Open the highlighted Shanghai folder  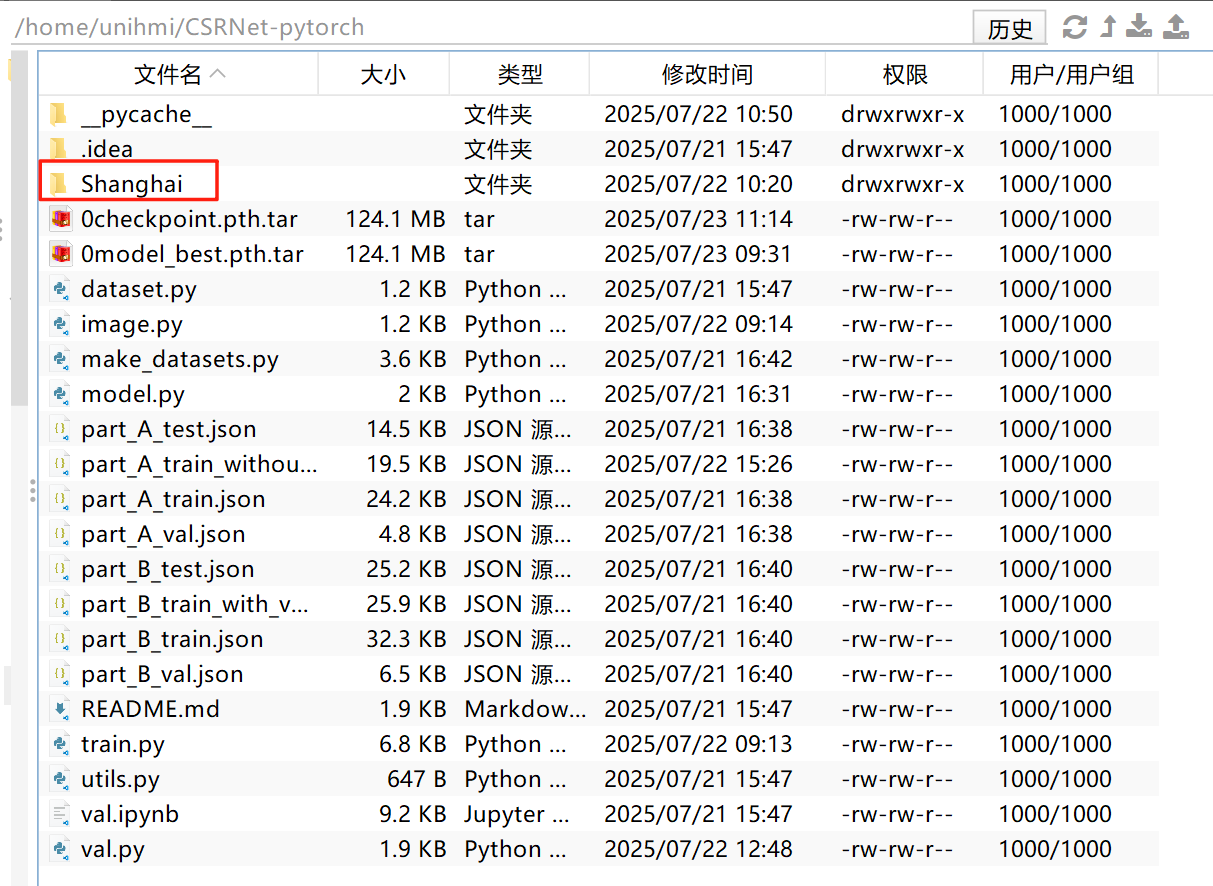pyautogui.click(x=134, y=184)
